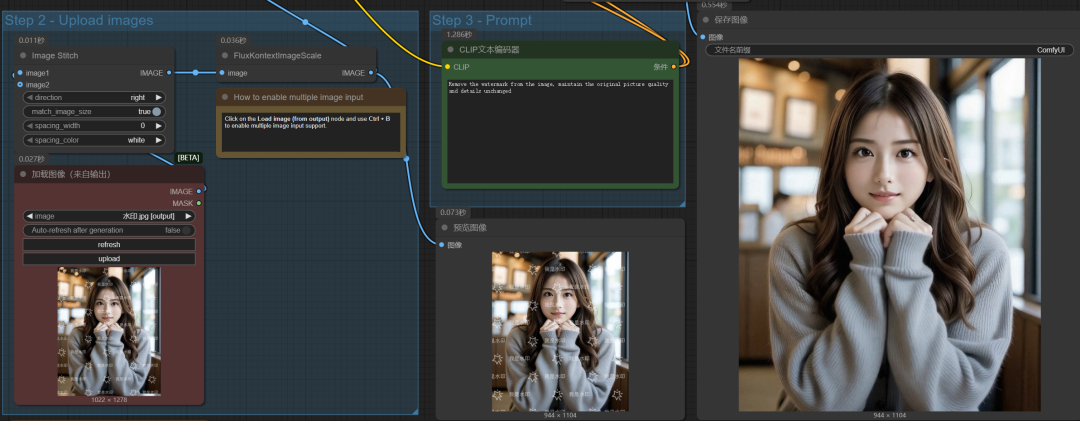Click the FluxKontextImageScale node title
The height and width of the screenshot is (421, 1080).
pyautogui.click(x=278, y=56)
